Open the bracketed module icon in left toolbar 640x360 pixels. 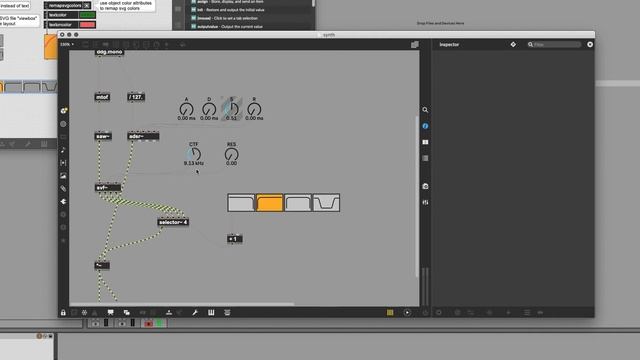point(63,163)
